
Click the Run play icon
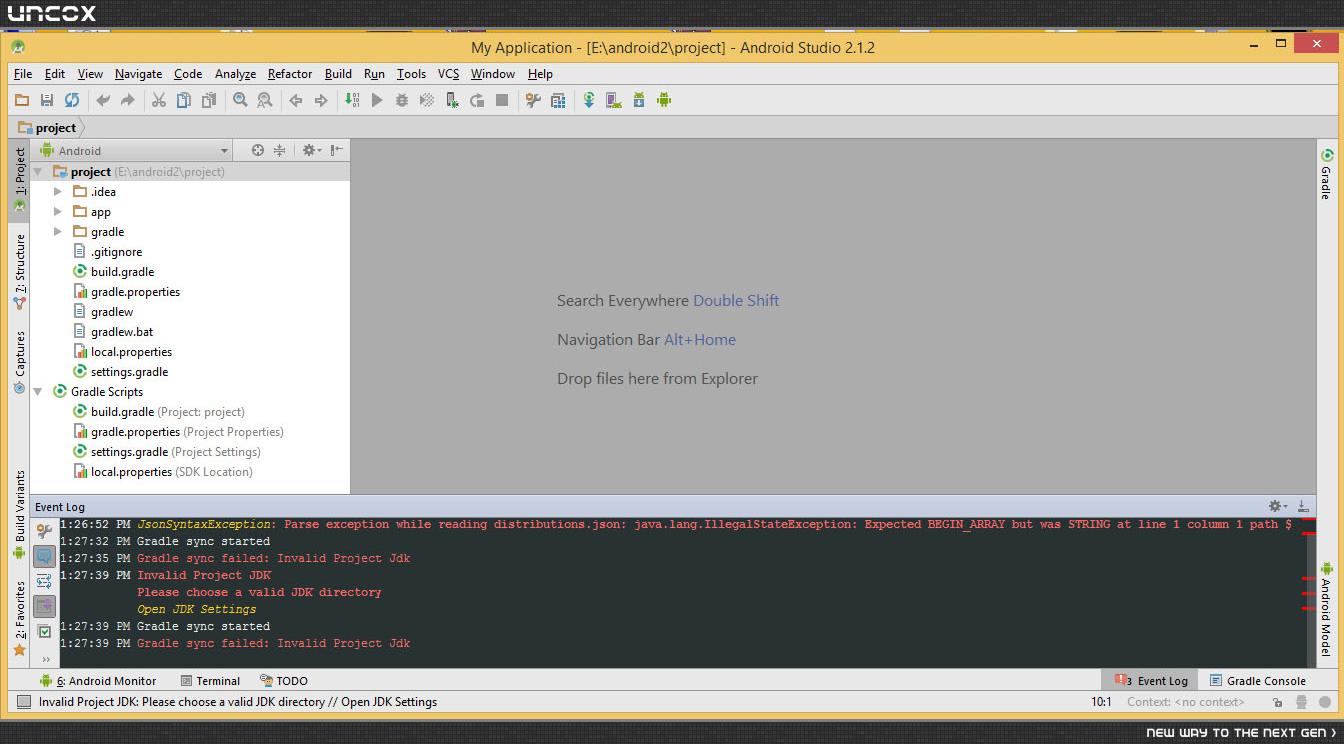[x=377, y=100]
